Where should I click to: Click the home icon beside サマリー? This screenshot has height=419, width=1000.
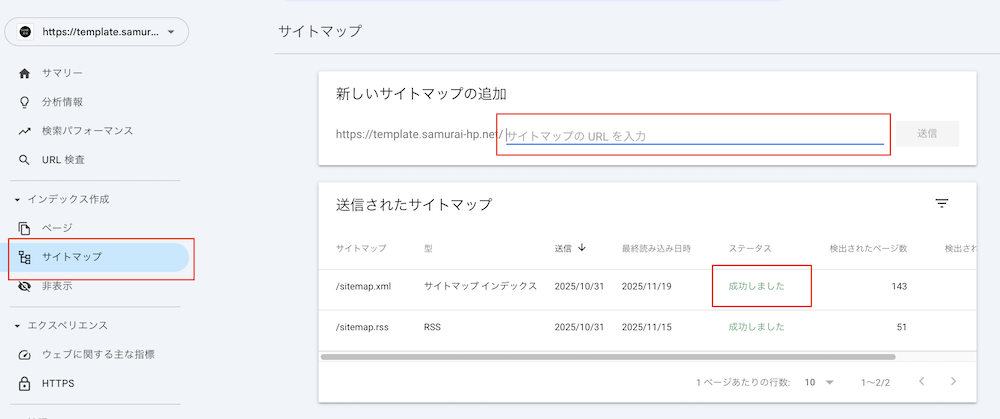[25, 73]
